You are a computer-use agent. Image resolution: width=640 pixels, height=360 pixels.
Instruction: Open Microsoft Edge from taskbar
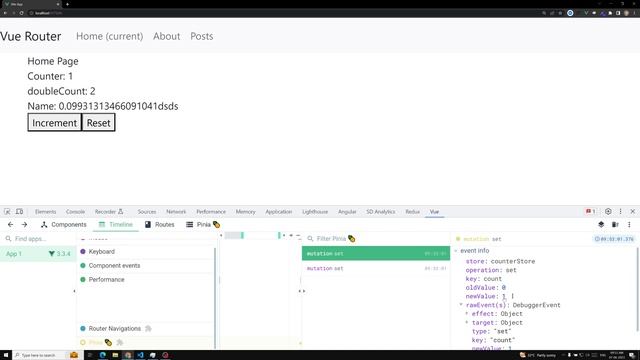click(102, 355)
